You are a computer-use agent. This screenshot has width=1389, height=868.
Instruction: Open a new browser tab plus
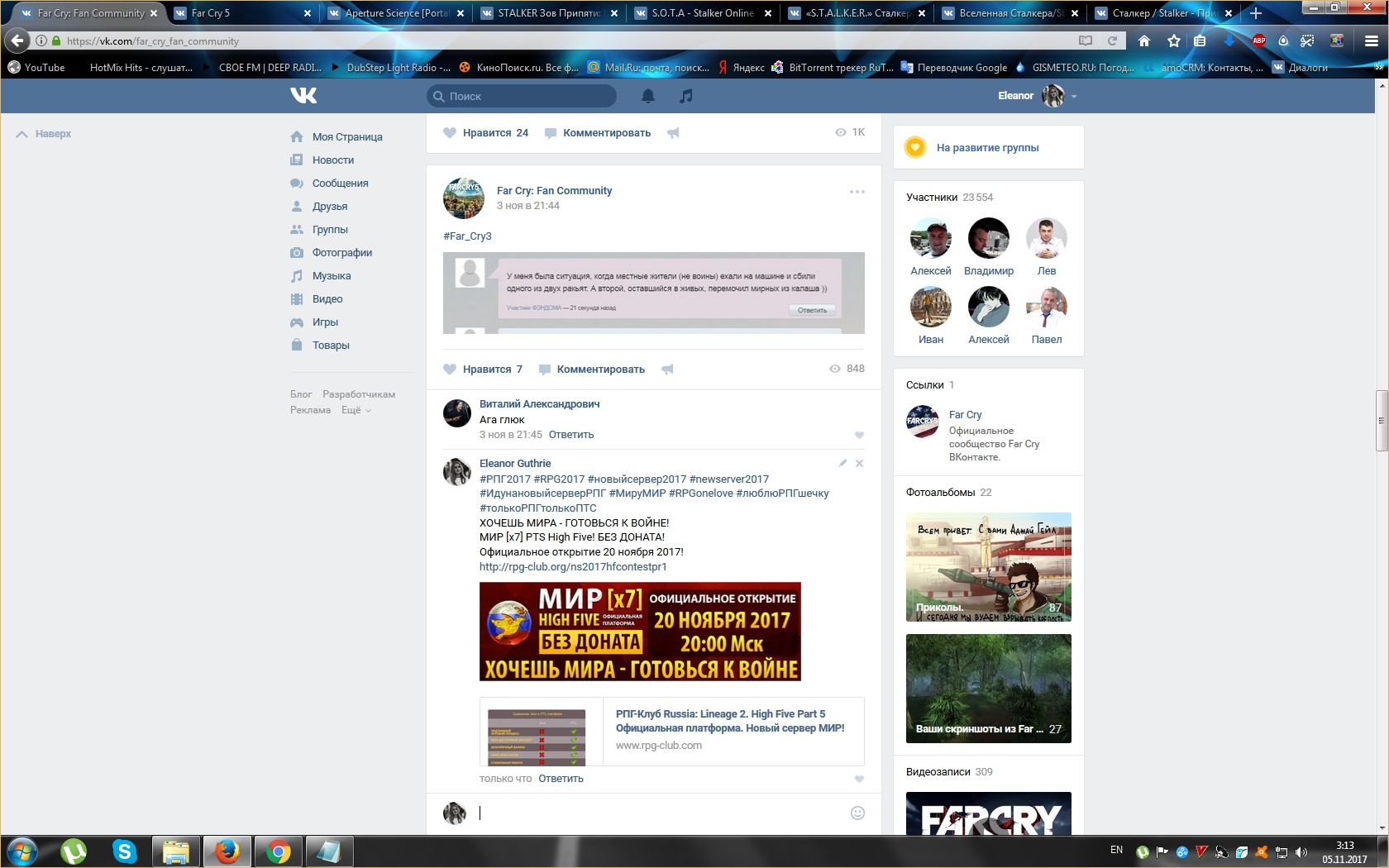tap(1256, 13)
